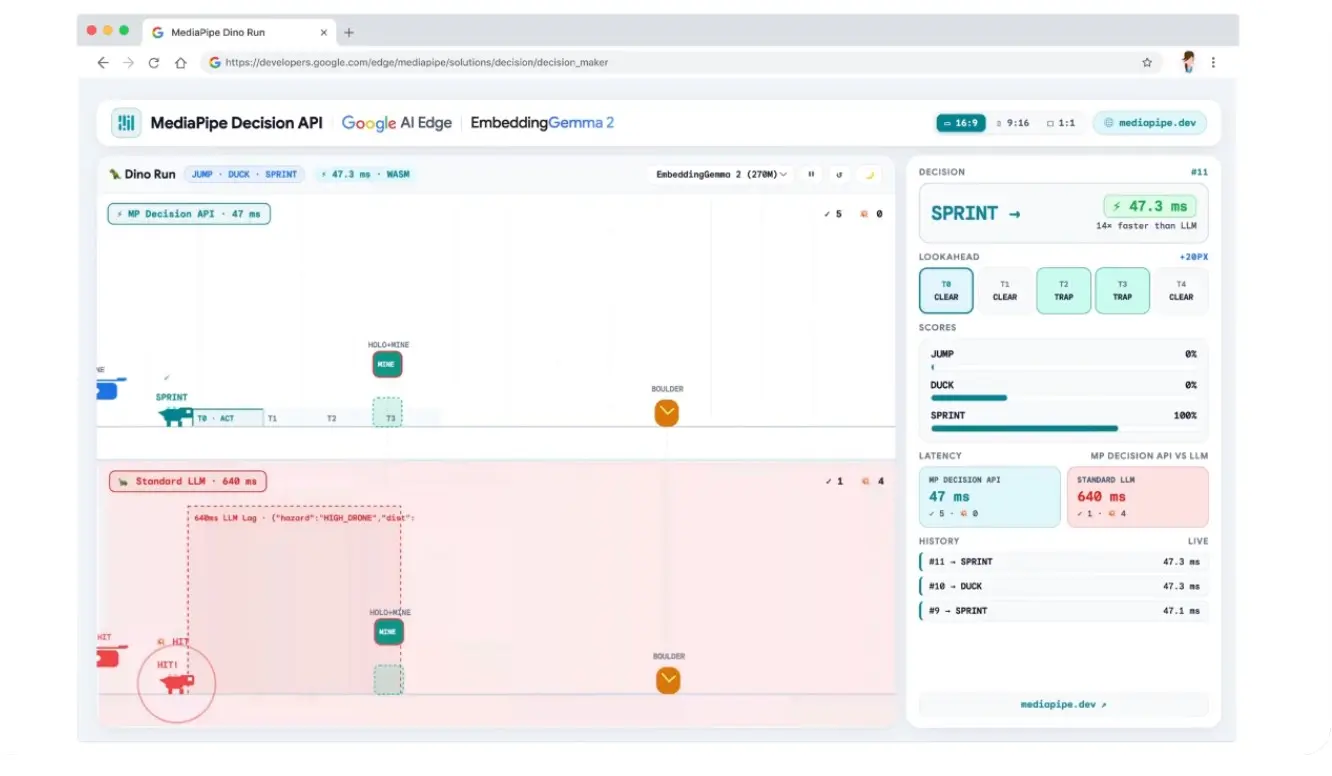Click the orange boulder in the MP Decision lane
This screenshot has height=776, width=1332.
coord(667,412)
